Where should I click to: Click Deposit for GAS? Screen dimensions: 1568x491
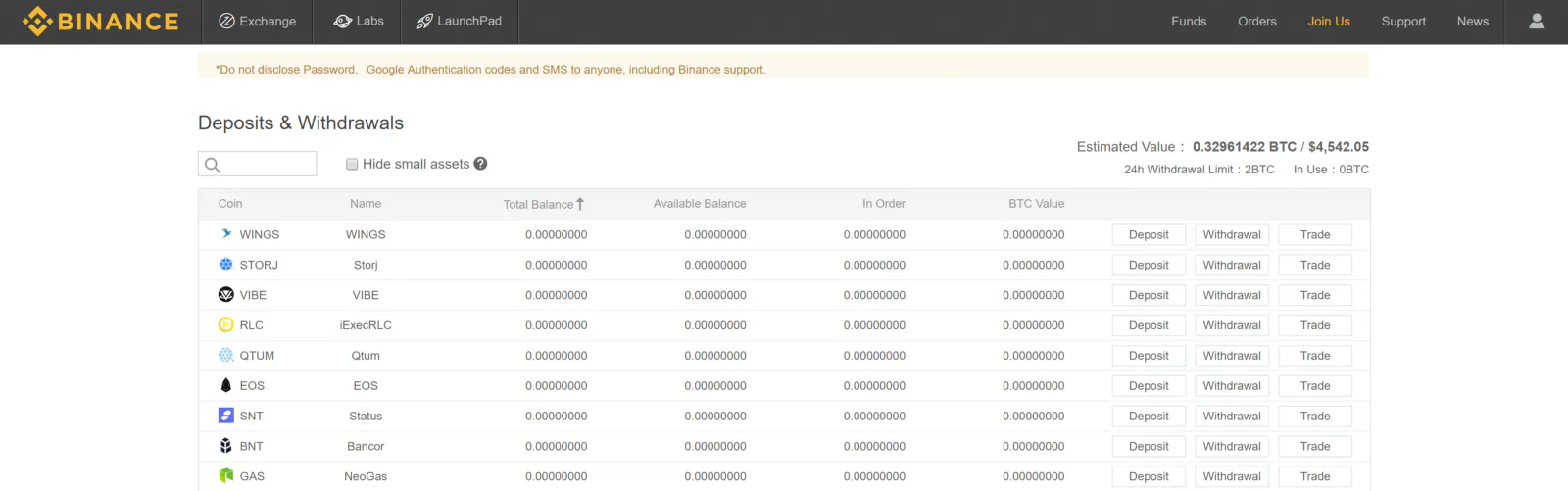1149,477
